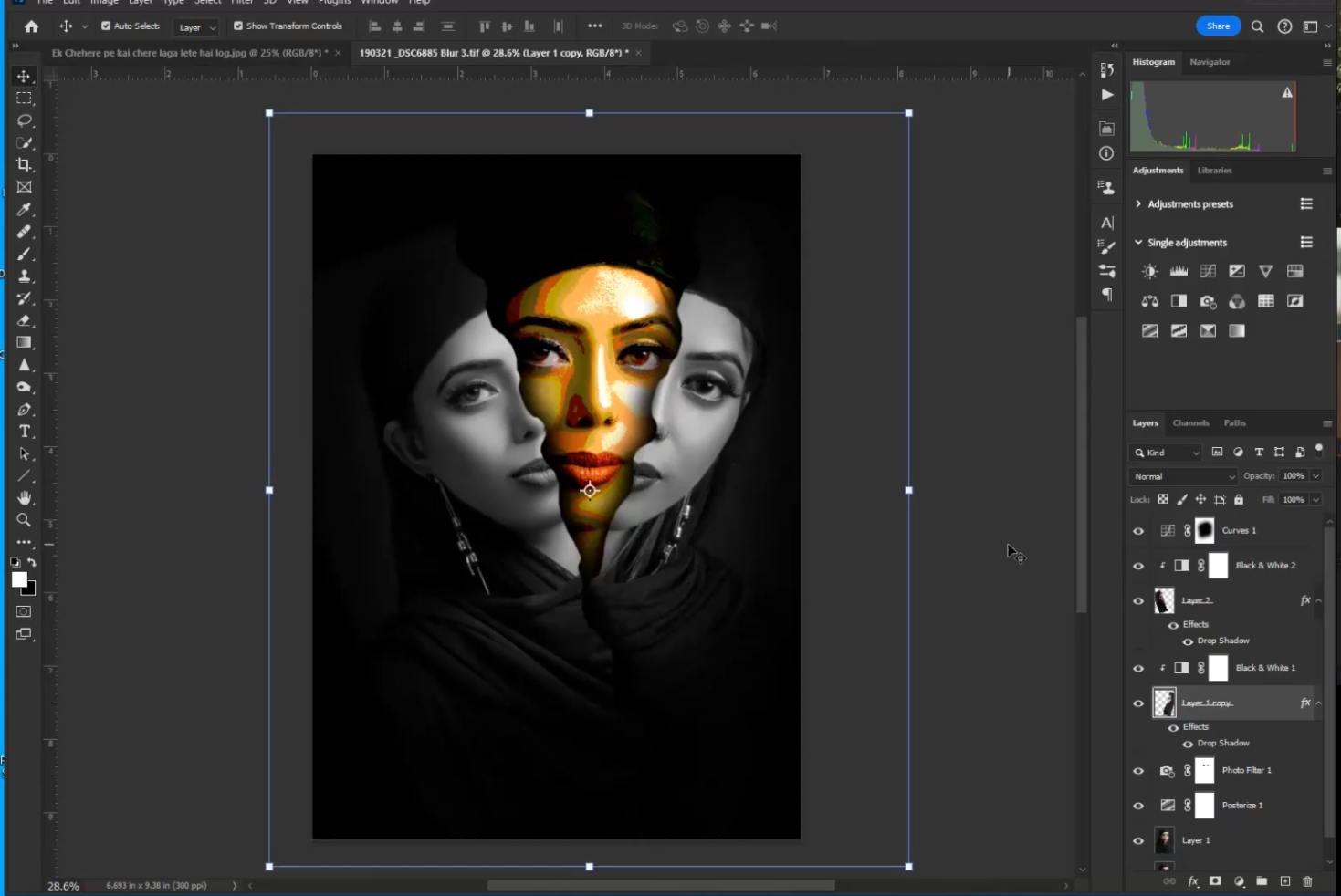Pick the Horizontal Type tool
This screenshot has width=1341, height=896.
tap(25, 432)
